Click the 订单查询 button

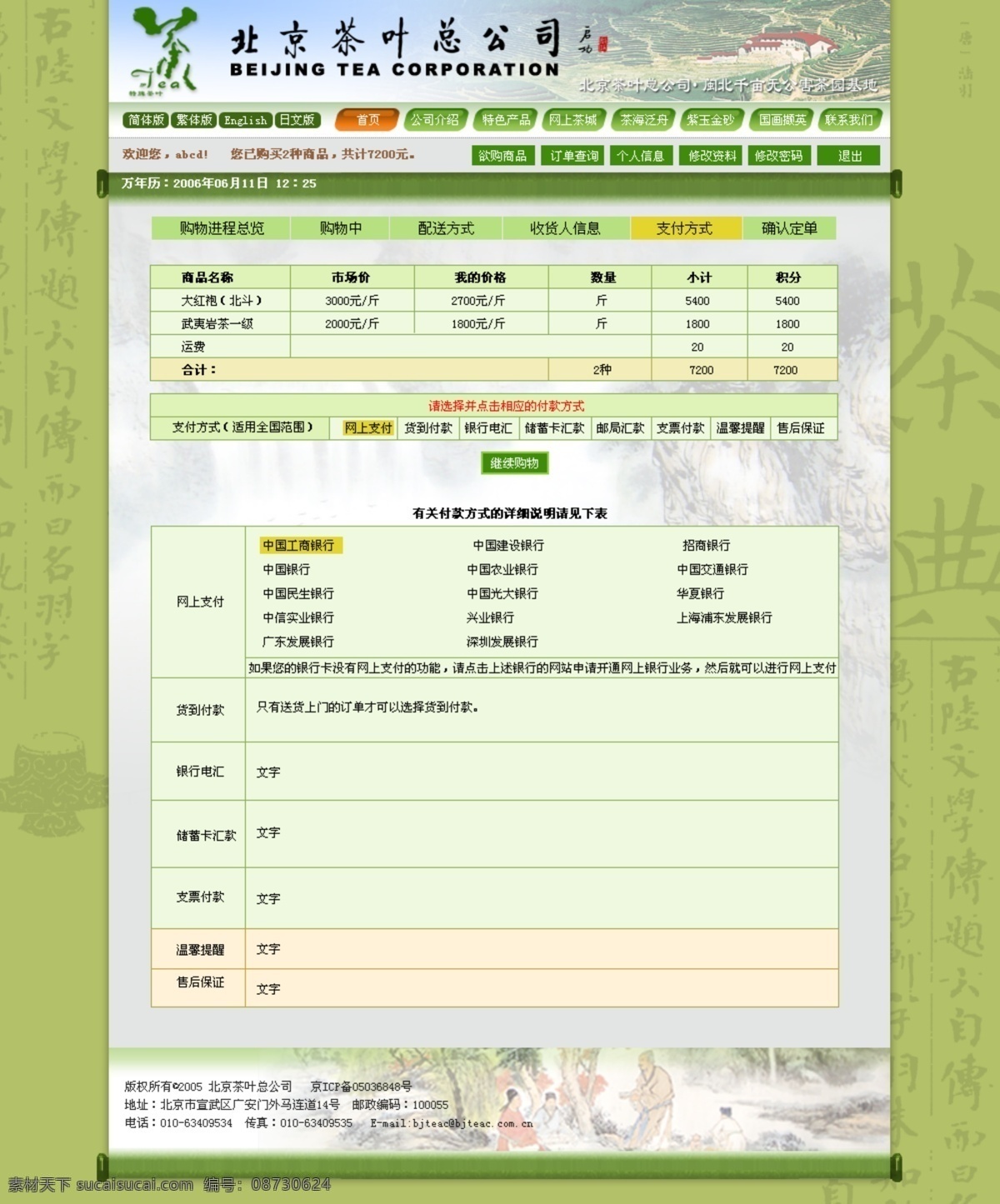[x=574, y=156]
